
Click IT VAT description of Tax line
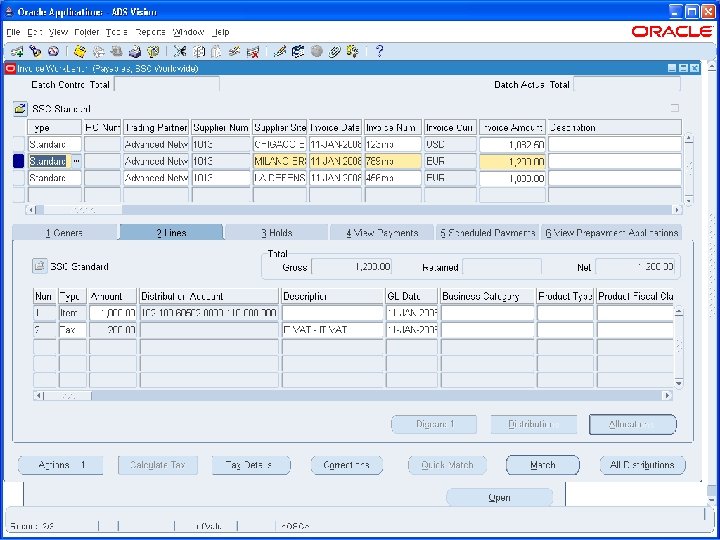click(332, 330)
